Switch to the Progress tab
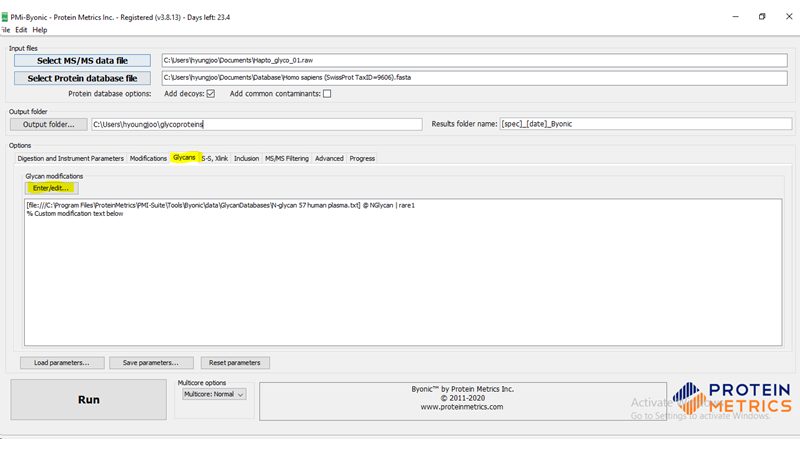Image resolution: width=800 pixels, height=450 pixels. 362,159
